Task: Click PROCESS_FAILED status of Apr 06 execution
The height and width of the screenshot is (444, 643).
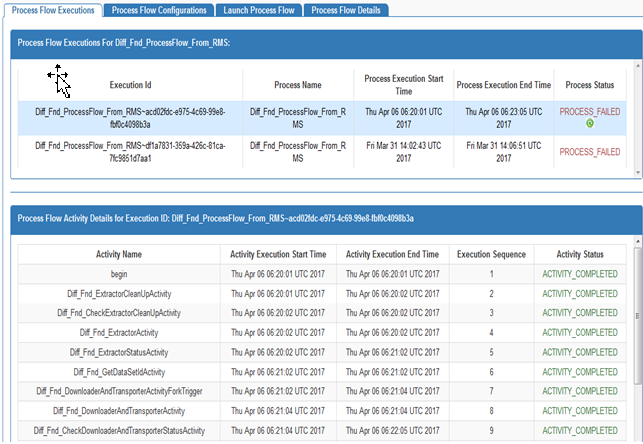Action: point(590,112)
